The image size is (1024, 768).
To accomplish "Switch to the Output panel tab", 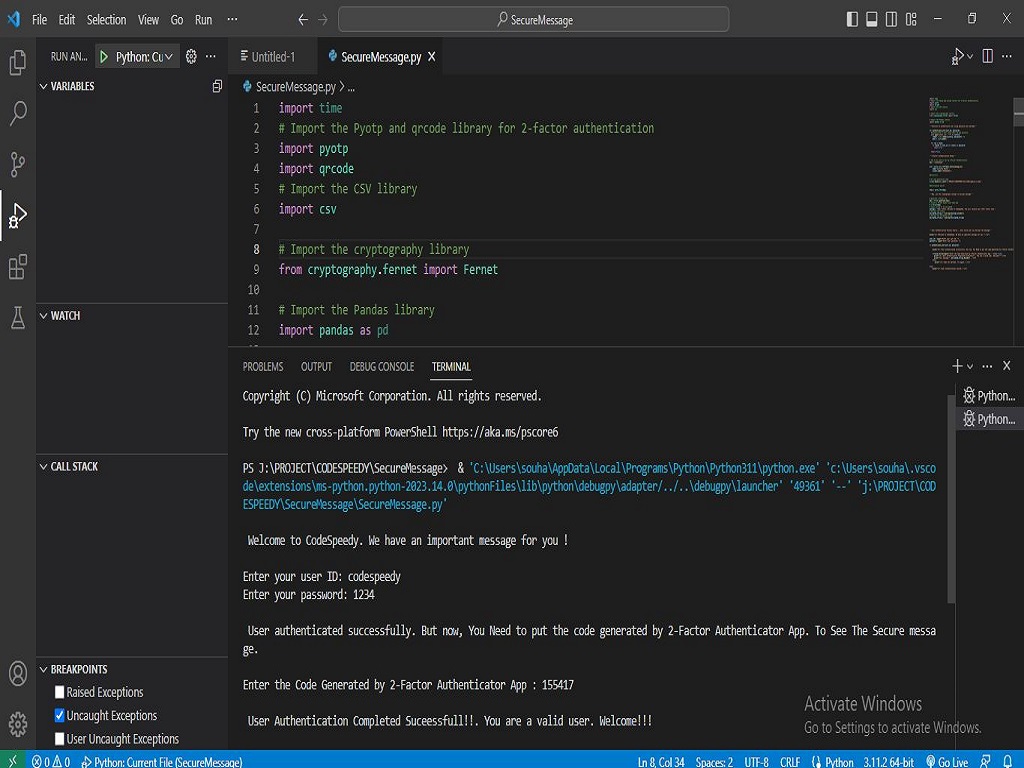I will click(x=317, y=367).
